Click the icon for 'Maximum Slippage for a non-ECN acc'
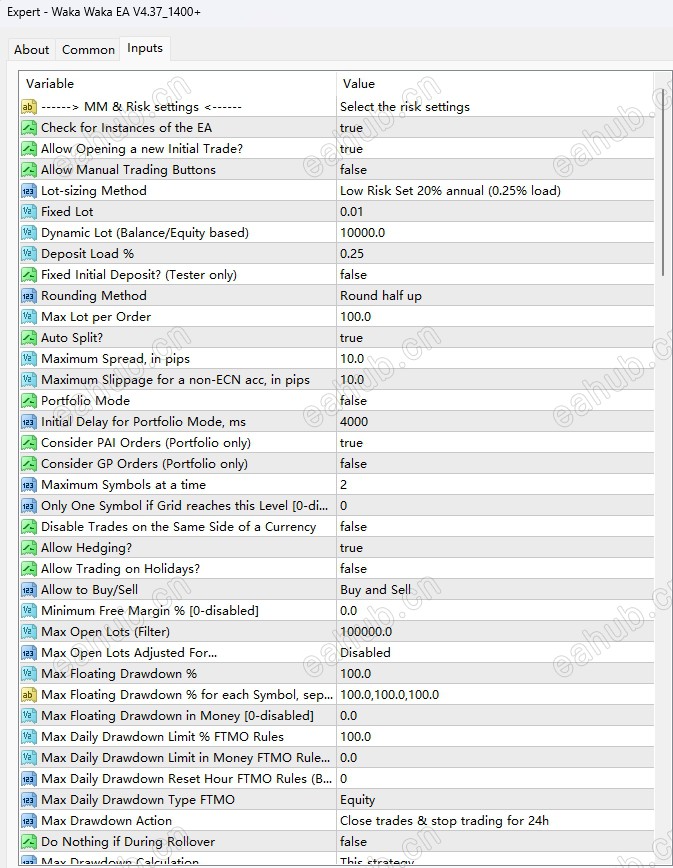Screen dimensions: 673x868 pos(29,380)
